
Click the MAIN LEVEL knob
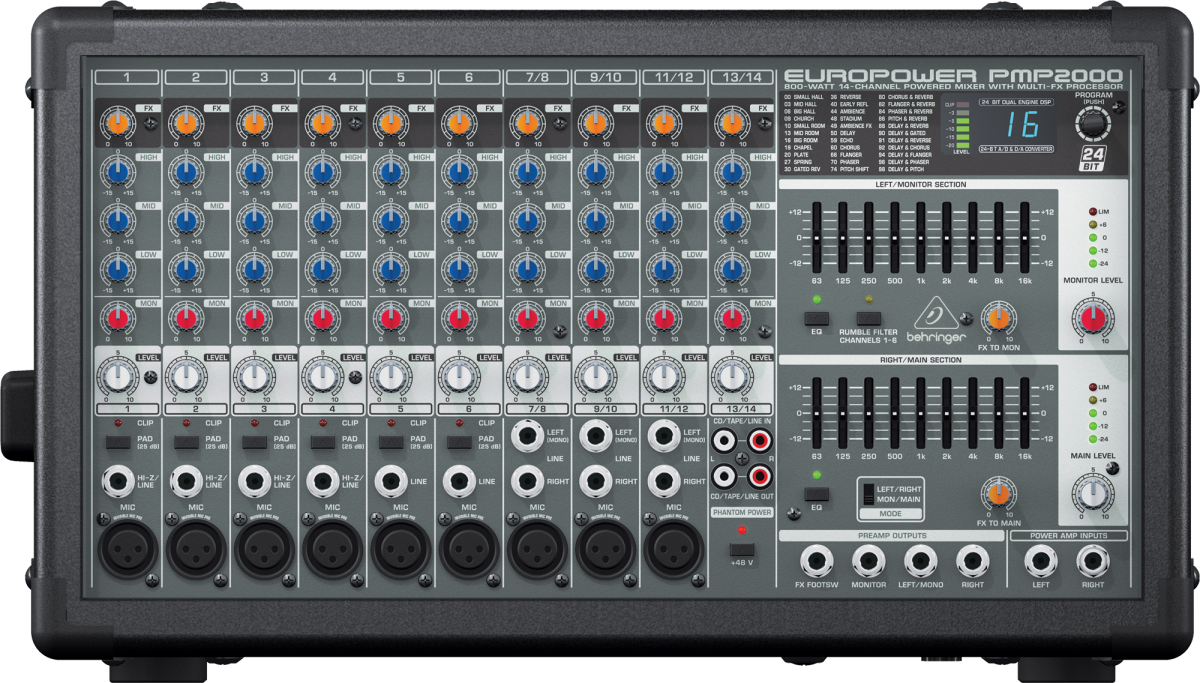pos(1092,494)
